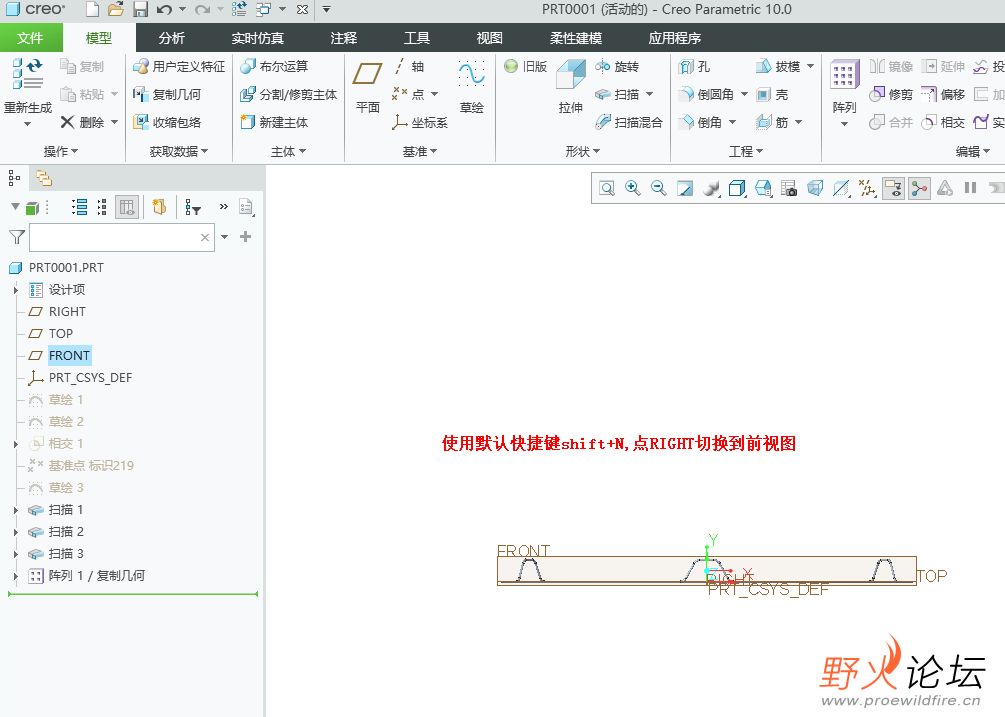Create a datum Plane (平面)
The height and width of the screenshot is (717, 1005).
point(368,87)
